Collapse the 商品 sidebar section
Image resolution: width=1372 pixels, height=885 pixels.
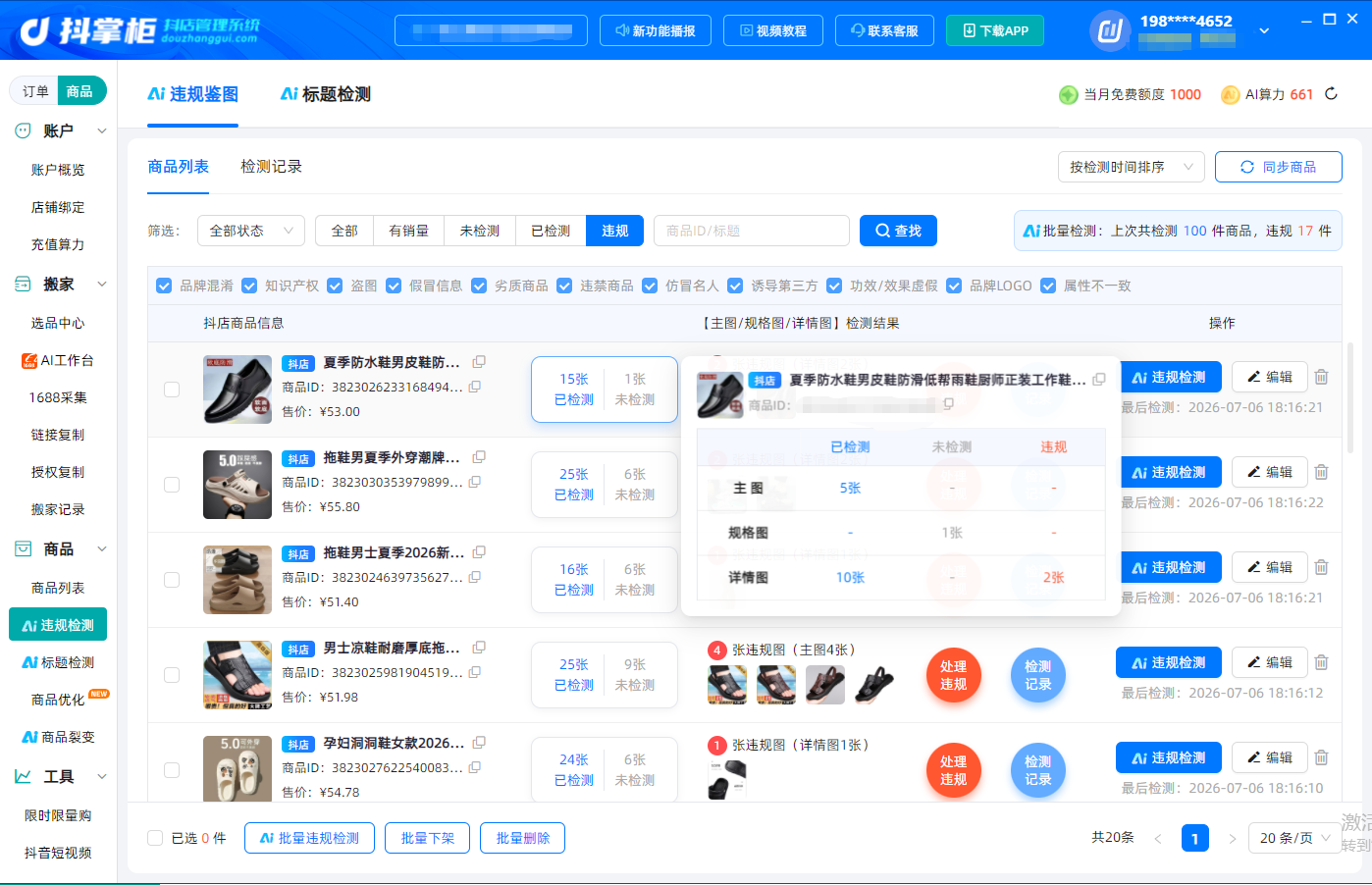(x=101, y=548)
